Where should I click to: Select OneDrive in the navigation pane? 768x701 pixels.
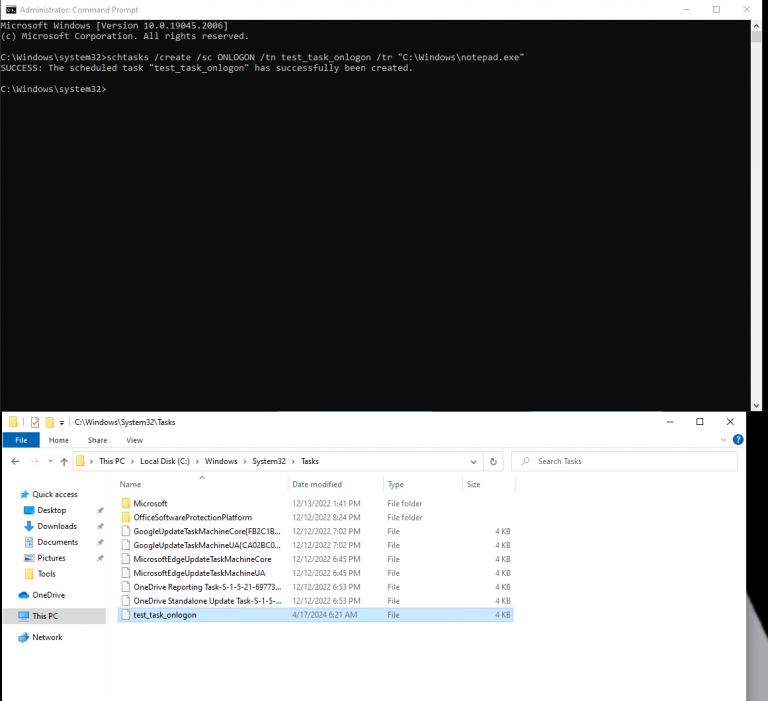(48, 595)
